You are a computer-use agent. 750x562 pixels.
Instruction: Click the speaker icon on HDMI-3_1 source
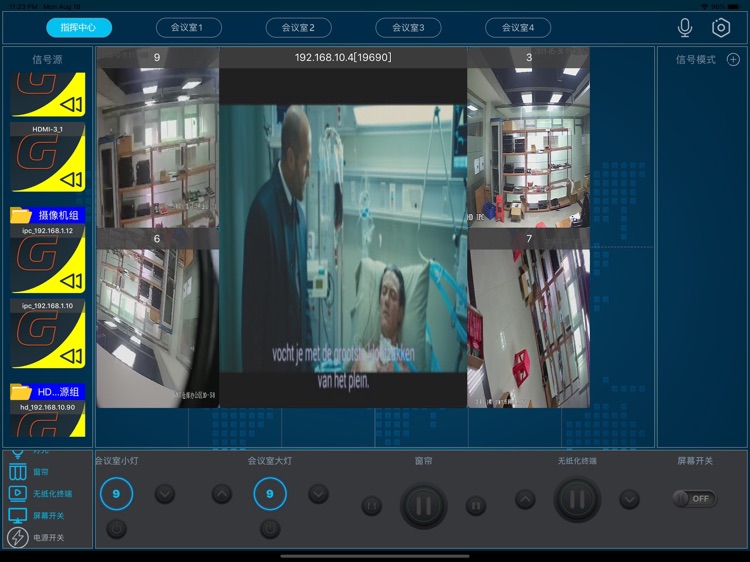71,180
